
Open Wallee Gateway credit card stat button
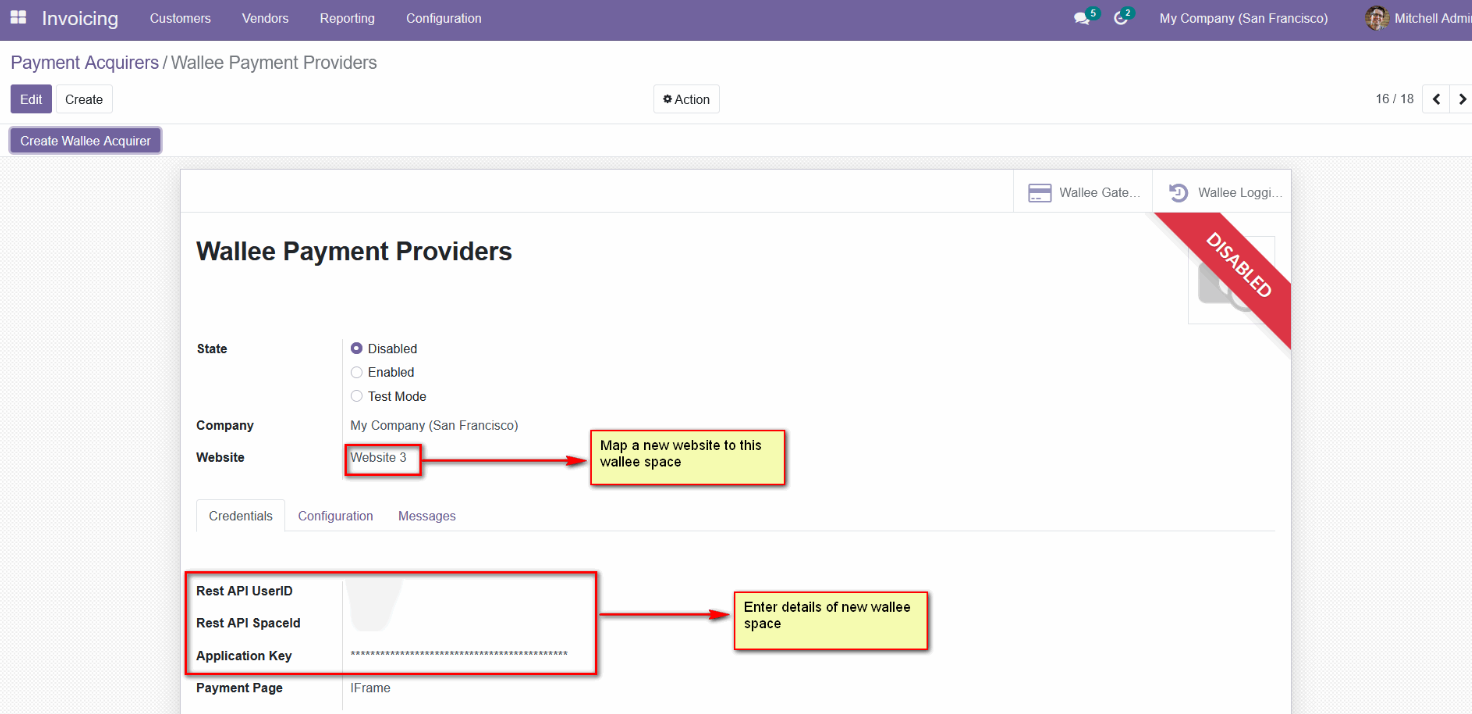[x=1083, y=192]
